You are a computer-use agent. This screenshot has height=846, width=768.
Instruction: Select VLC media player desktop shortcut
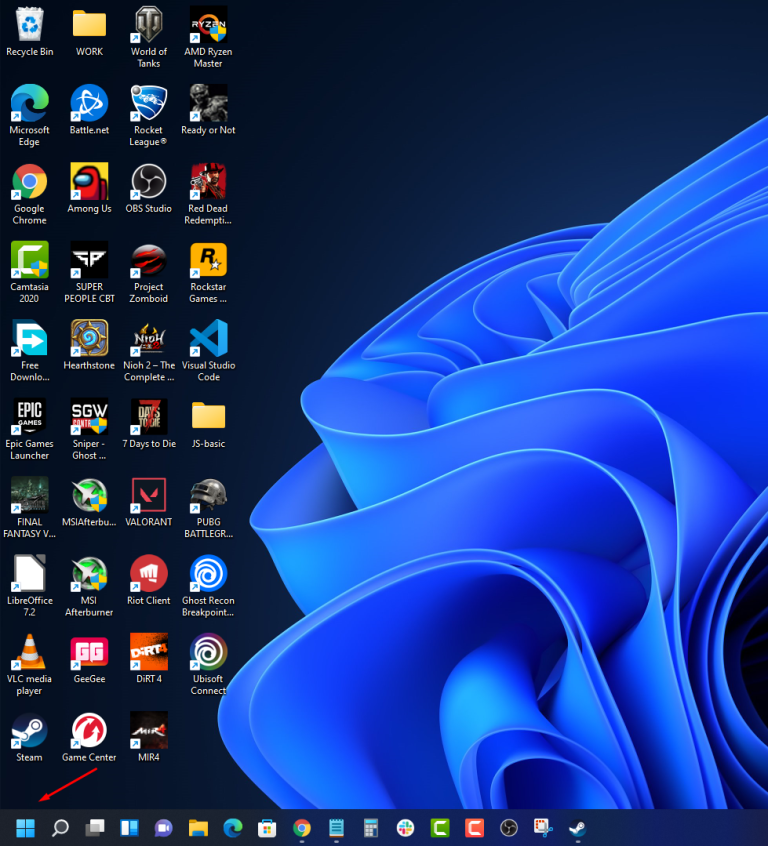click(30, 664)
